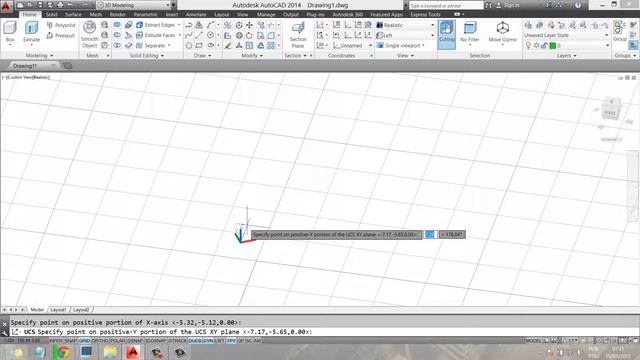Expand the Modeling panel

coord(39,56)
